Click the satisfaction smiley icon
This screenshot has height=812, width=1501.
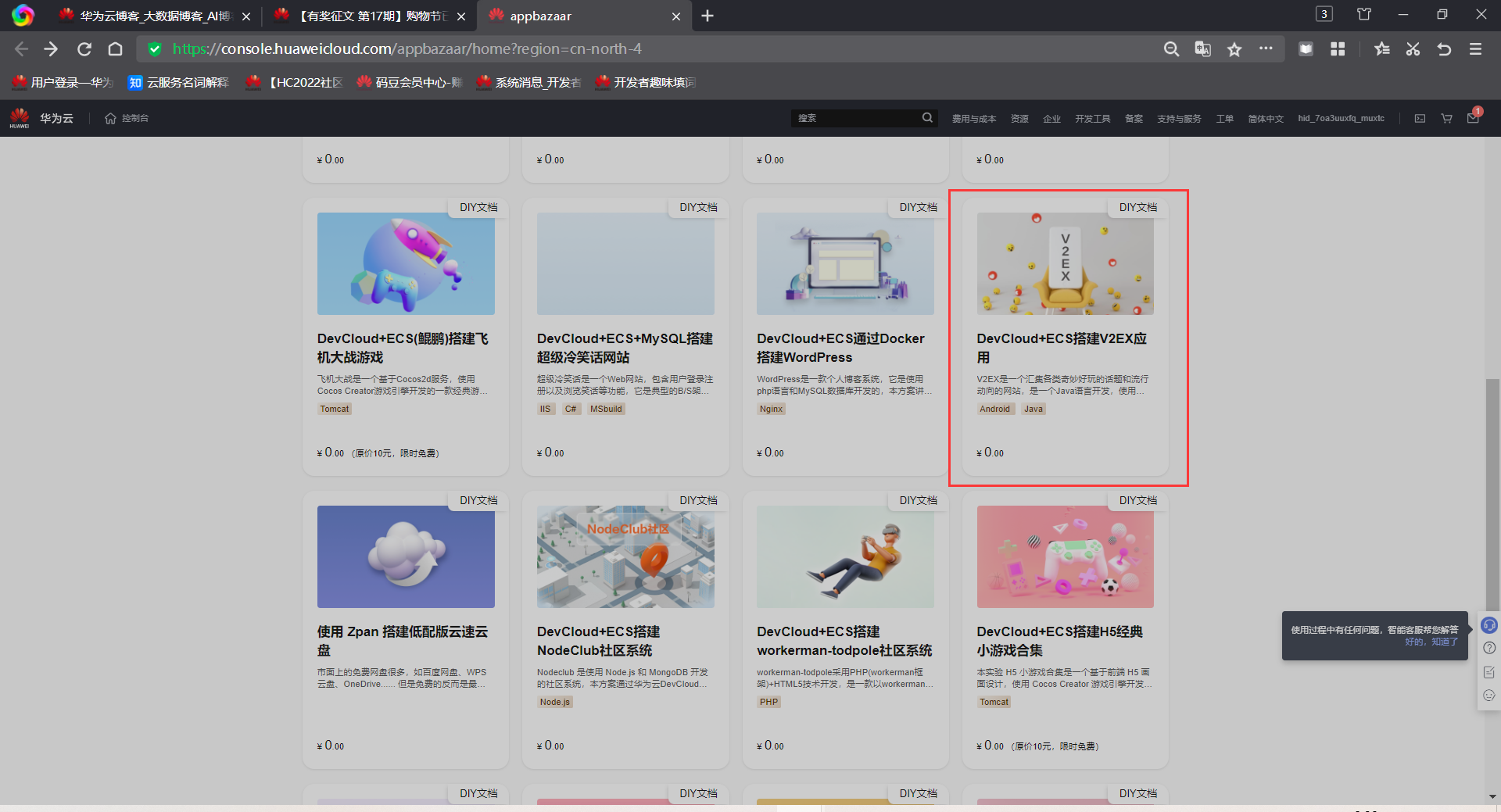[x=1489, y=696]
